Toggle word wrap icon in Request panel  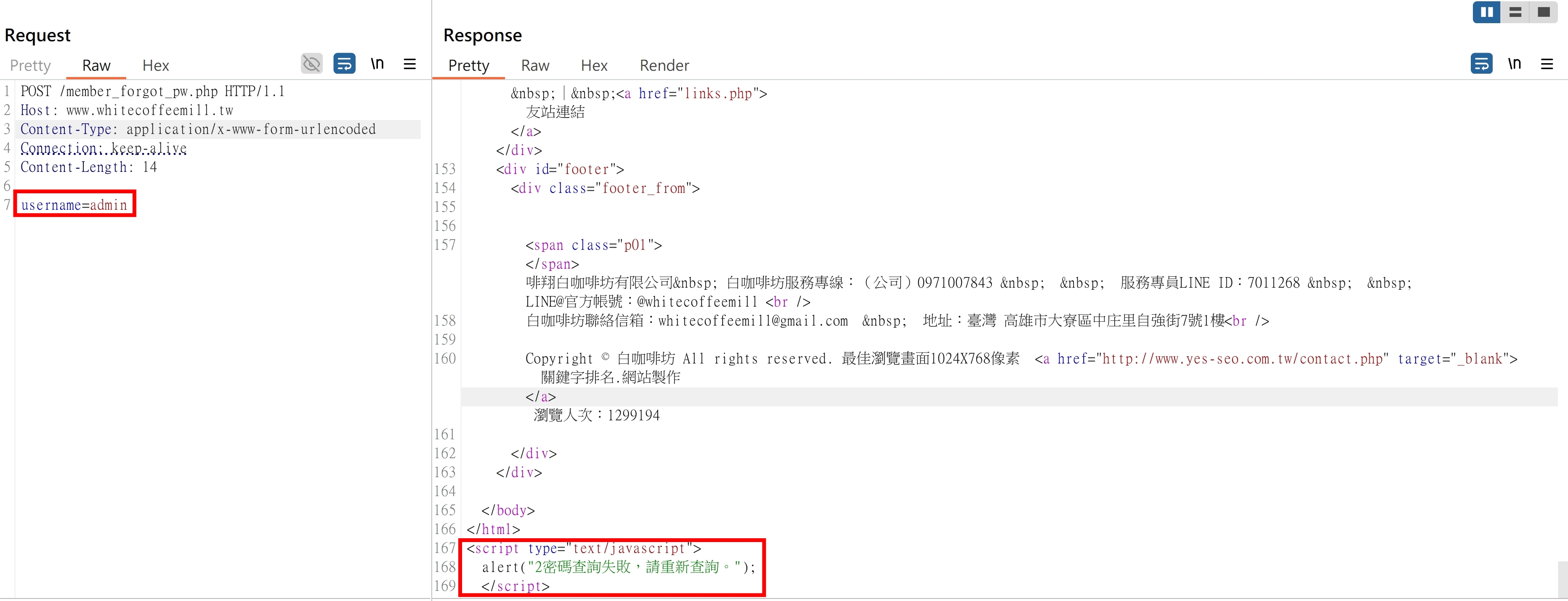coord(345,64)
